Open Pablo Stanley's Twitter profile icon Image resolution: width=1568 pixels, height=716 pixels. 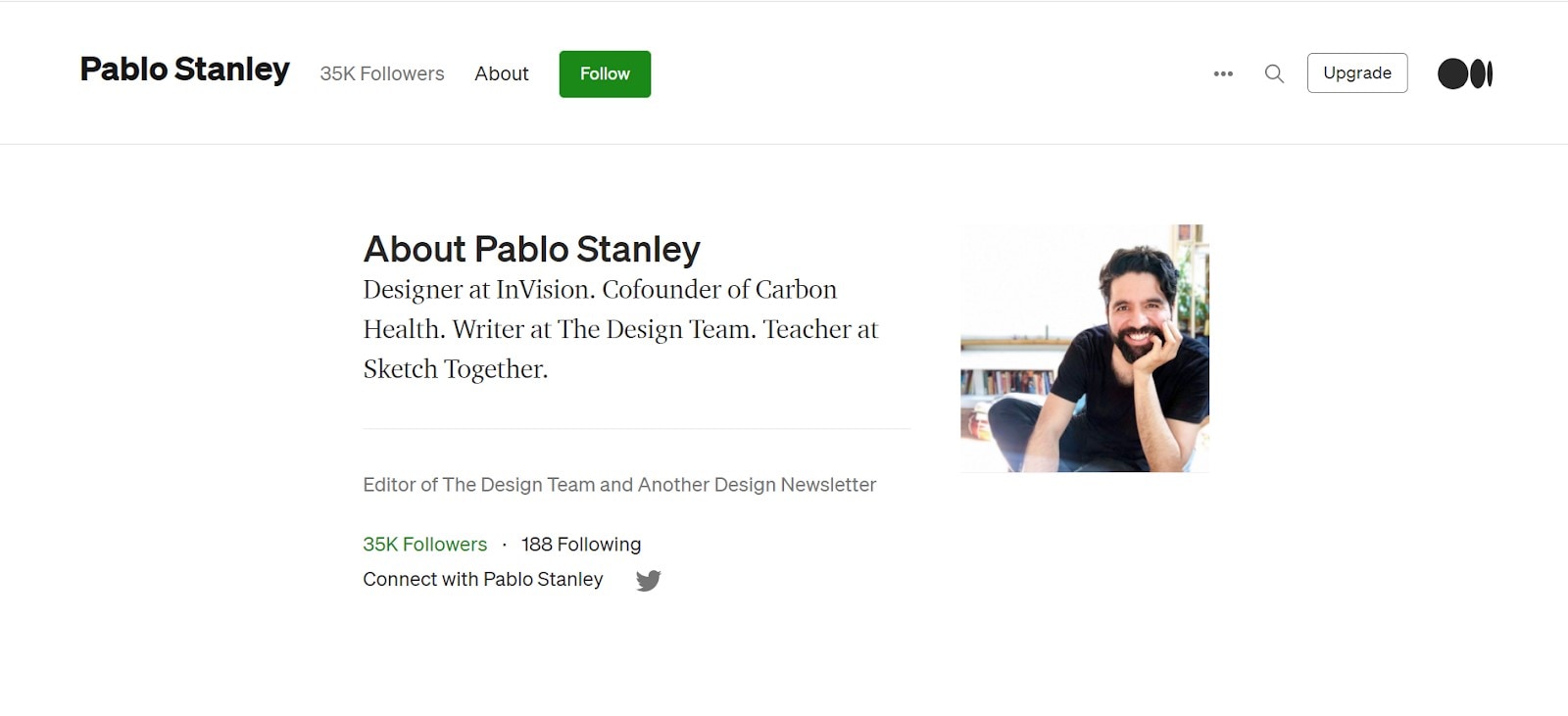click(648, 581)
